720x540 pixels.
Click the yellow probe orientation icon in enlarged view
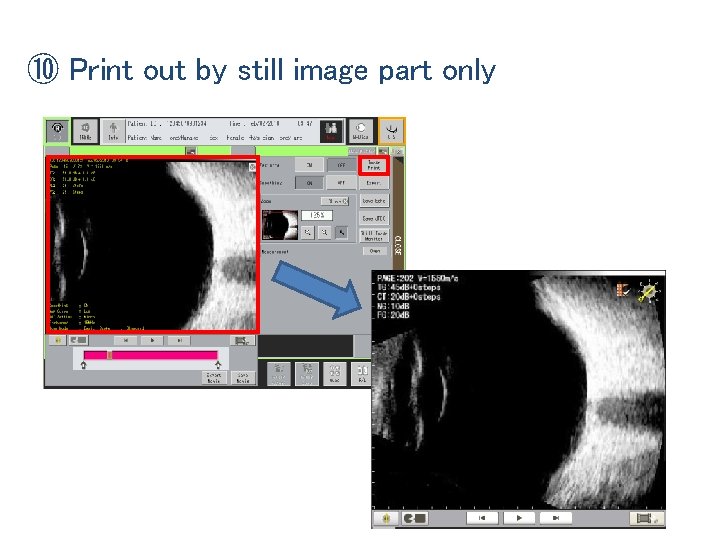coord(648,291)
